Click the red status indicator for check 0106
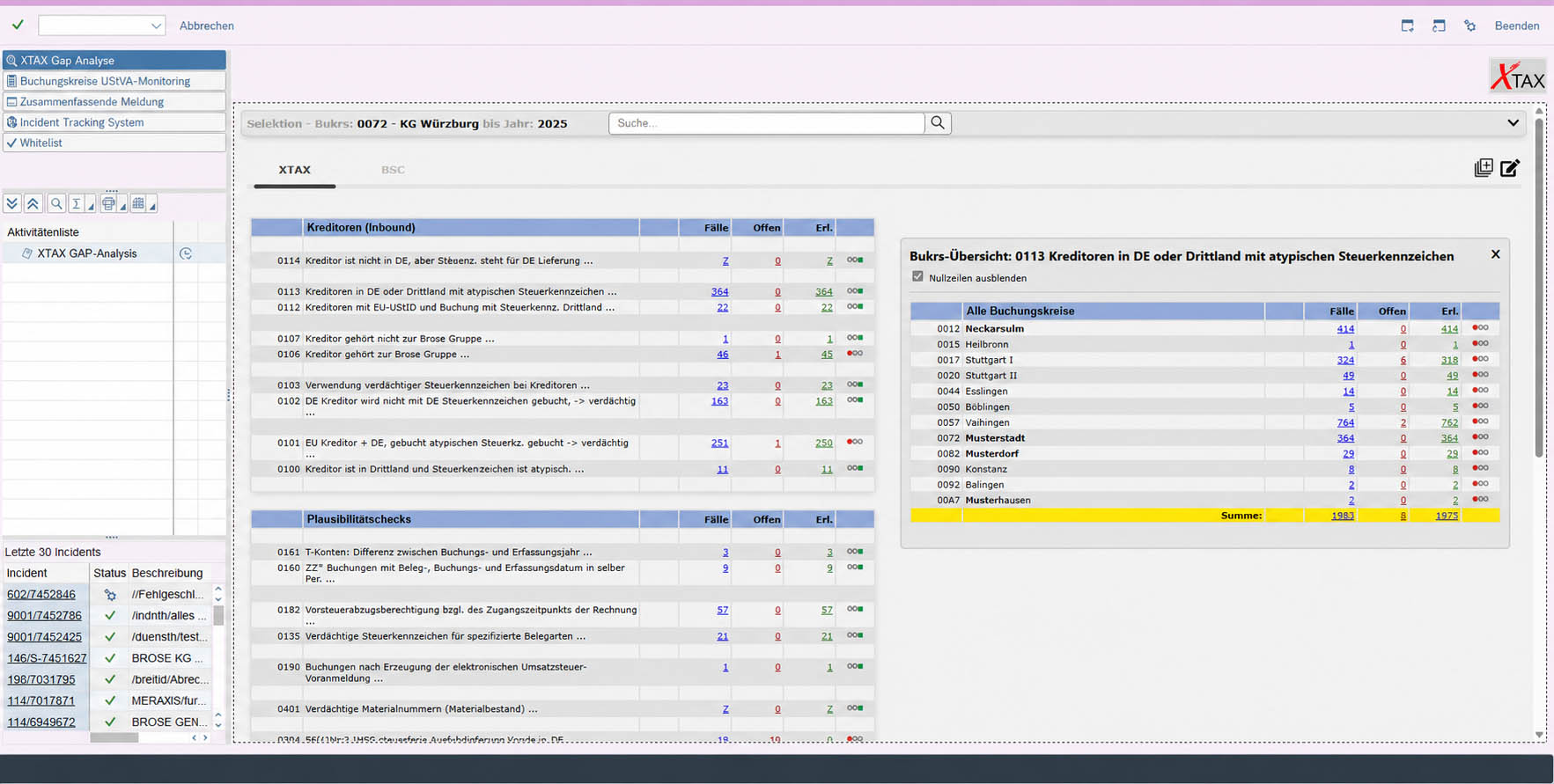This screenshot has width=1554, height=784. 855,354
